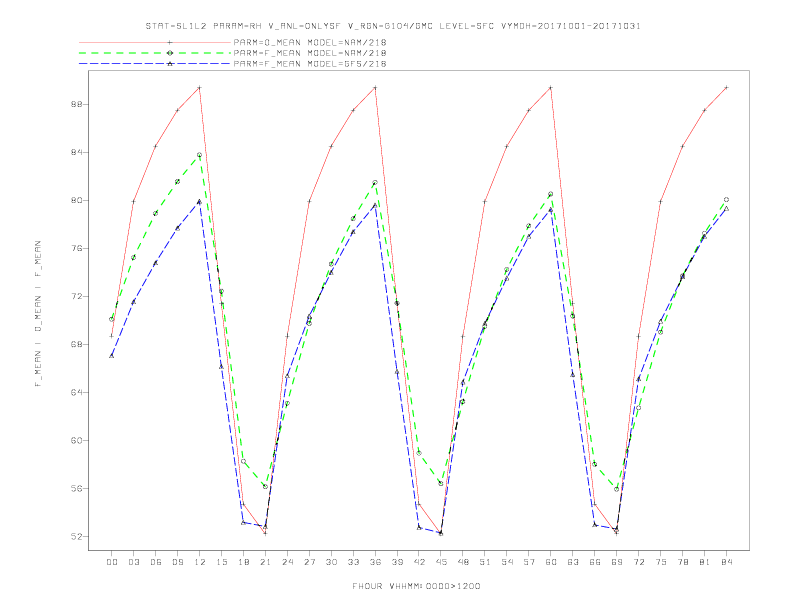Screen dimensions: 792x612
Task: Select legend entry PARM=F_MEAN MODEL=NAM/218
Action: click(310, 53)
